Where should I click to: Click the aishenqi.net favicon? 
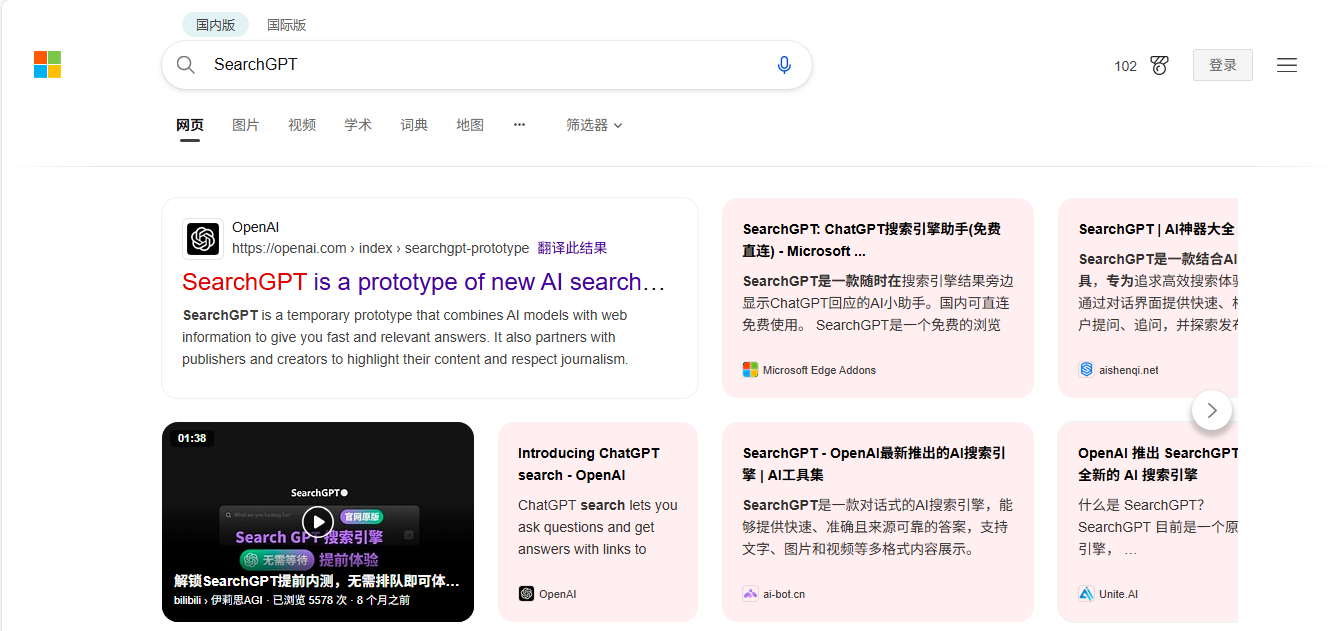1086,370
